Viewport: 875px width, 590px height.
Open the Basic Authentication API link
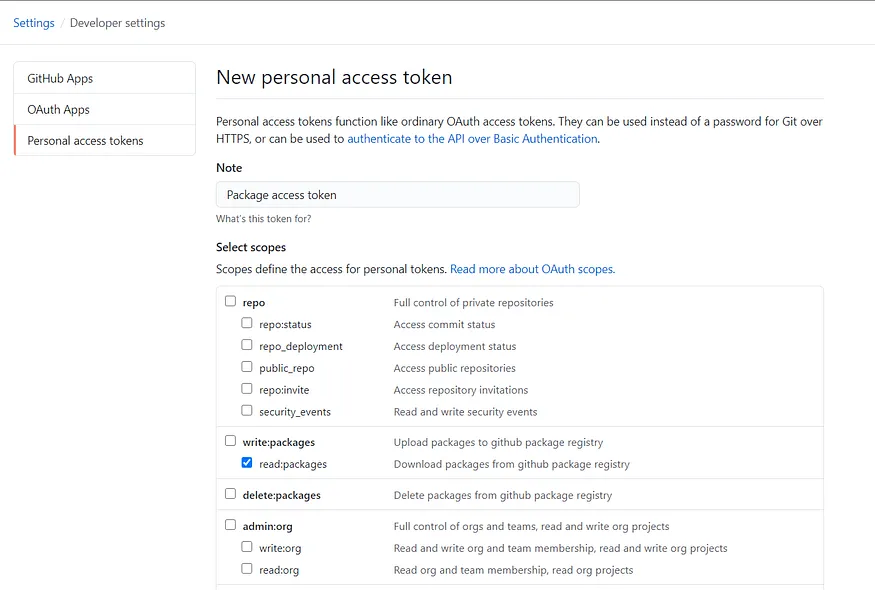(472, 139)
